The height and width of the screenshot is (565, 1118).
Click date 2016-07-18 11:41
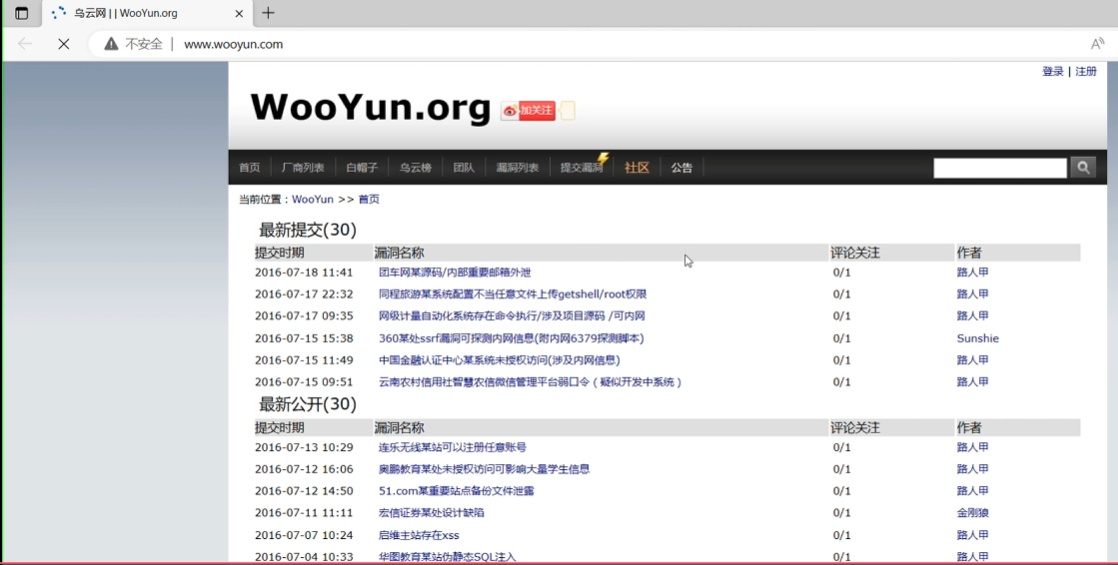tap(304, 272)
